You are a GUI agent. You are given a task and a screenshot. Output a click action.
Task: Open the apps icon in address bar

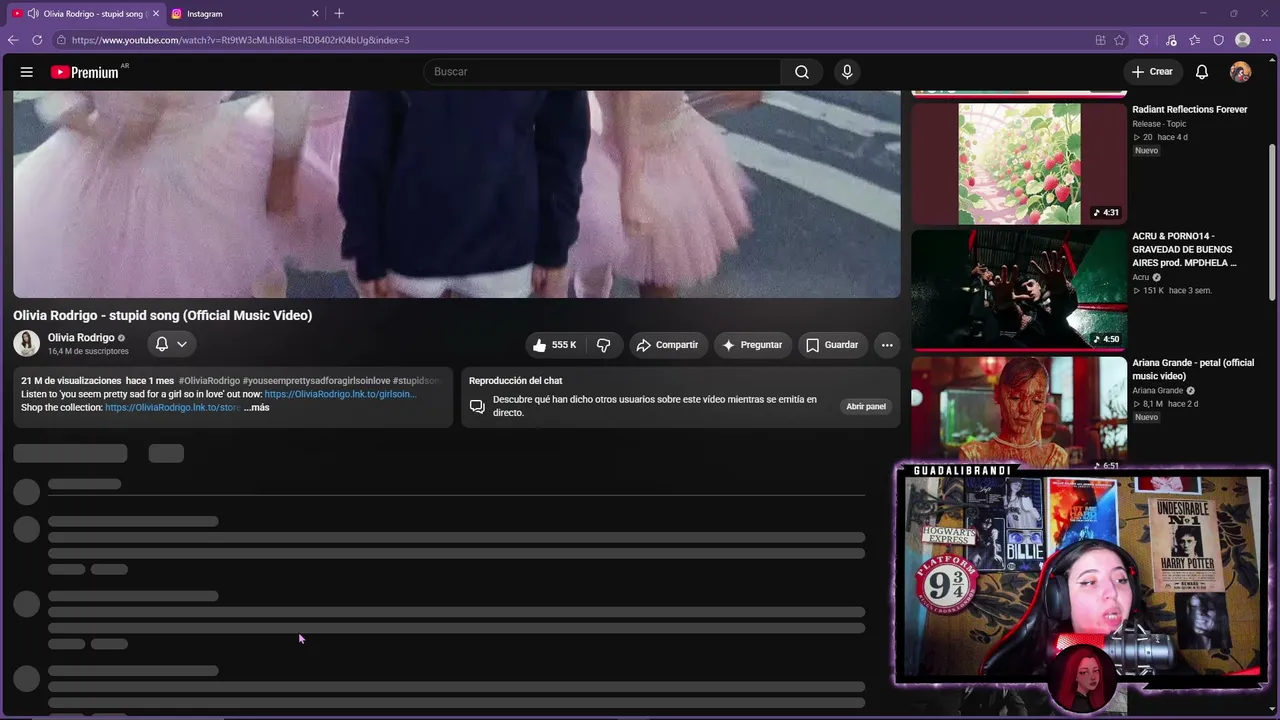click(x=1100, y=40)
